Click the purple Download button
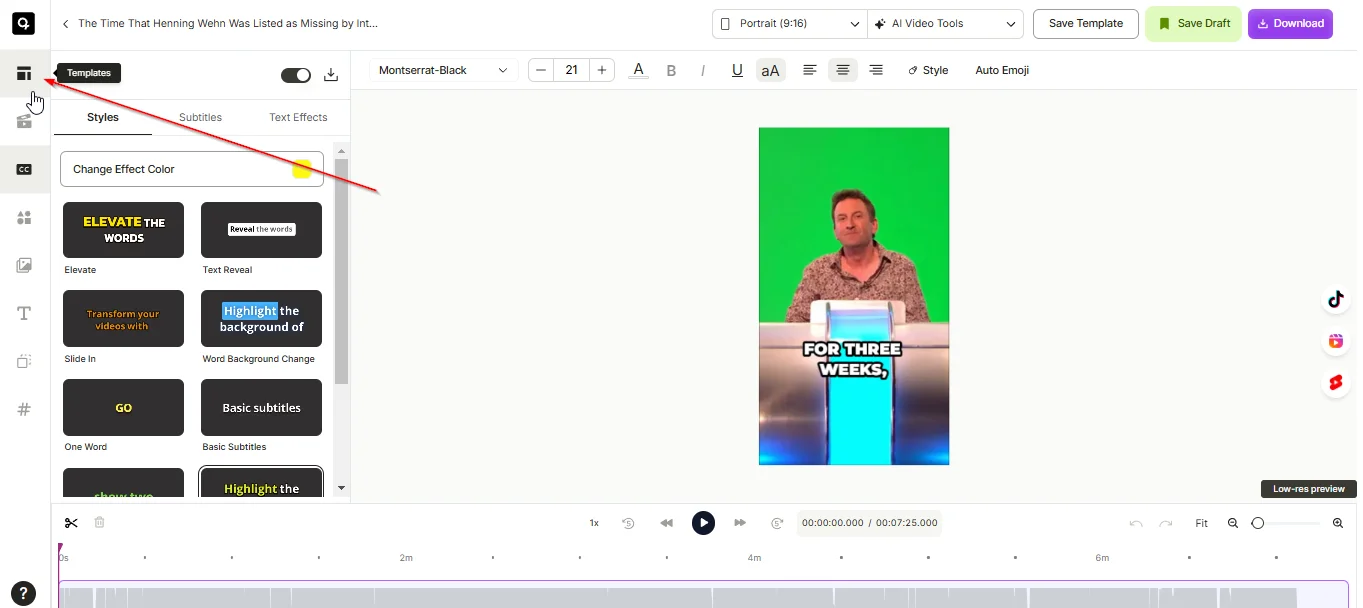Viewport: 1363px width, 608px height. point(1289,24)
